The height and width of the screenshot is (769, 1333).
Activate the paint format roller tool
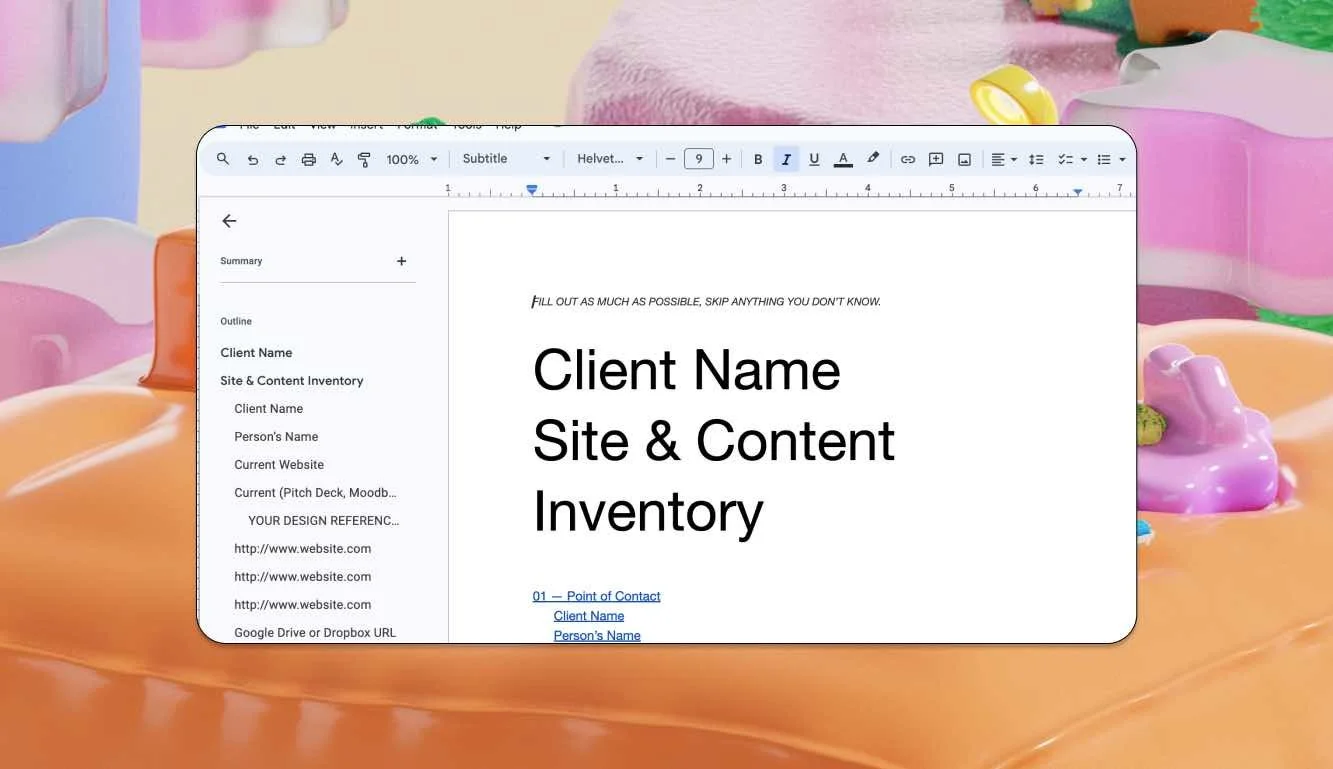pos(364,159)
